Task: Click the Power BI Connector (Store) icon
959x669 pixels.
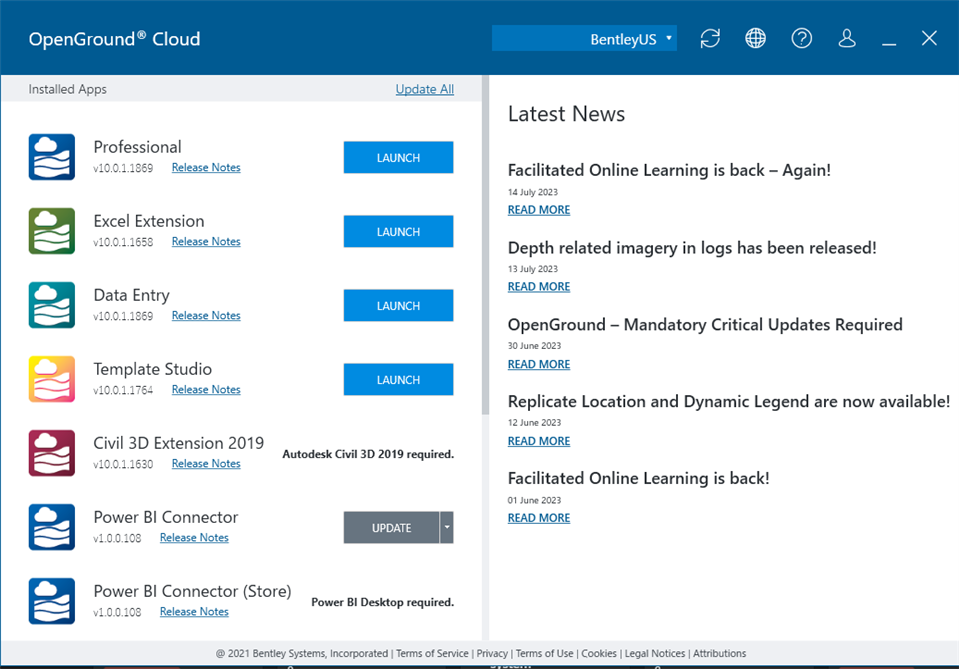Action: pyautogui.click(x=52, y=601)
